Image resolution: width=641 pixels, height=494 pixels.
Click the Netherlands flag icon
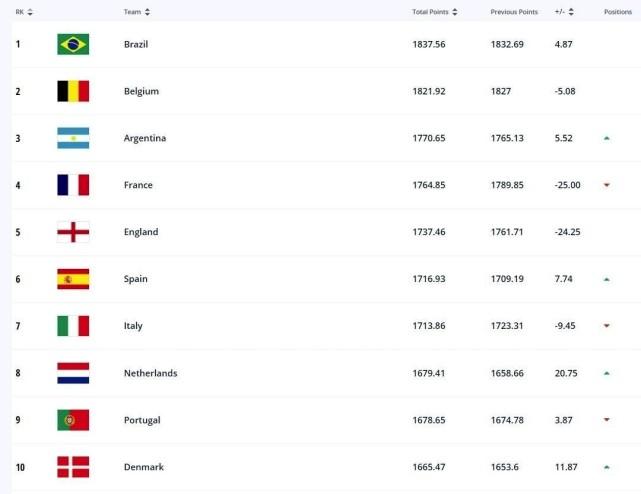[73, 373]
